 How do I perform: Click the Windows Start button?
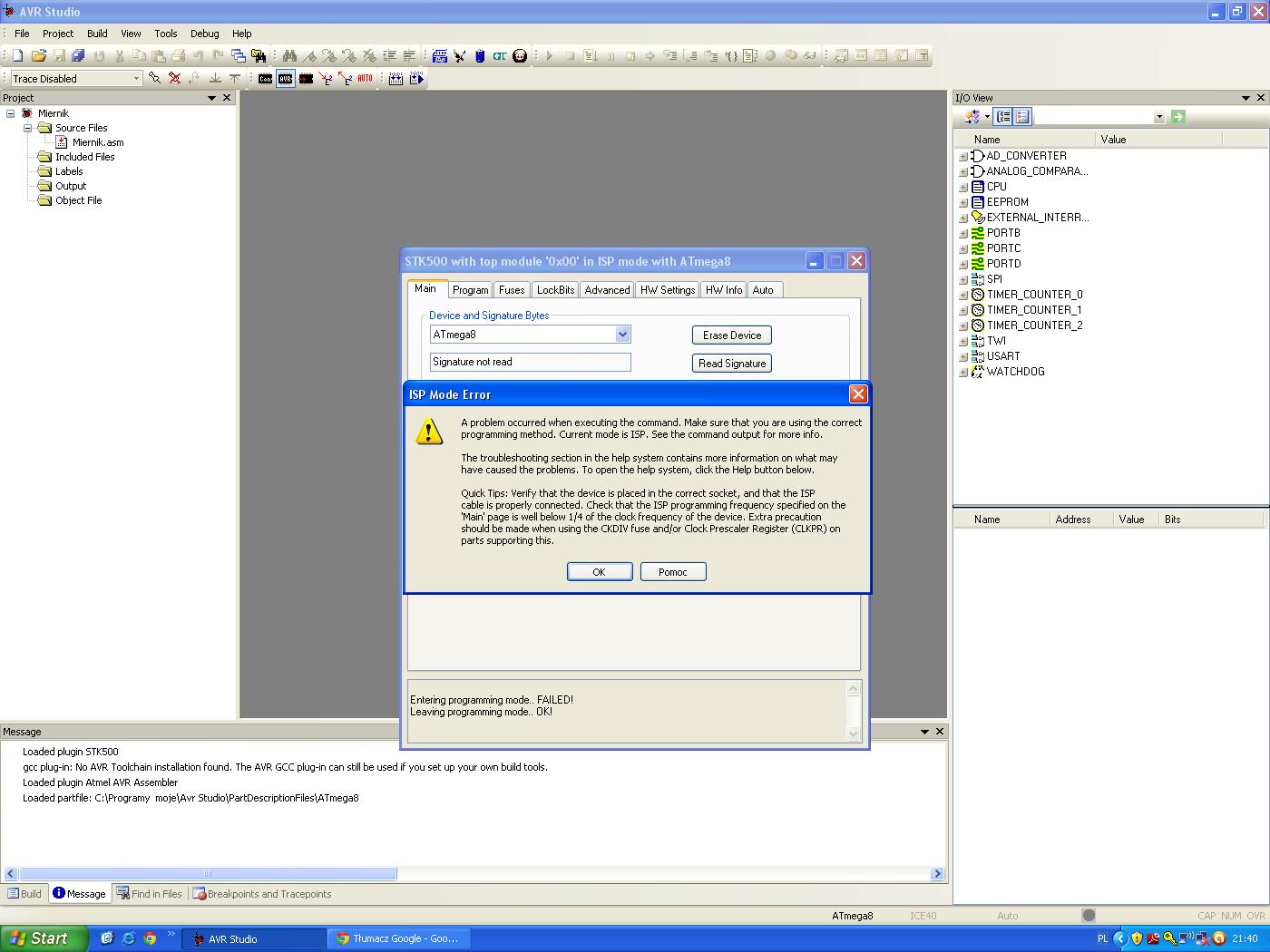(44, 938)
